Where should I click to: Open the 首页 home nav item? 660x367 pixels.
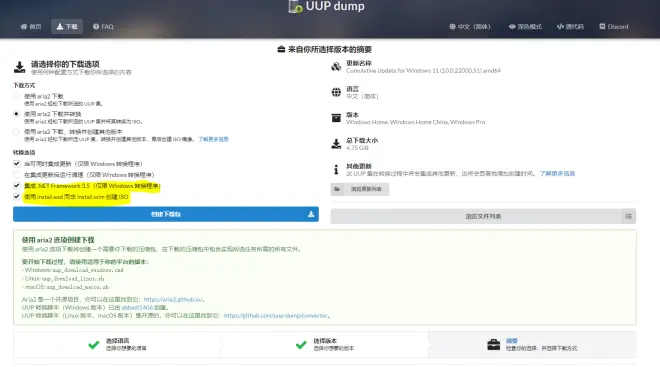coord(31,27)
